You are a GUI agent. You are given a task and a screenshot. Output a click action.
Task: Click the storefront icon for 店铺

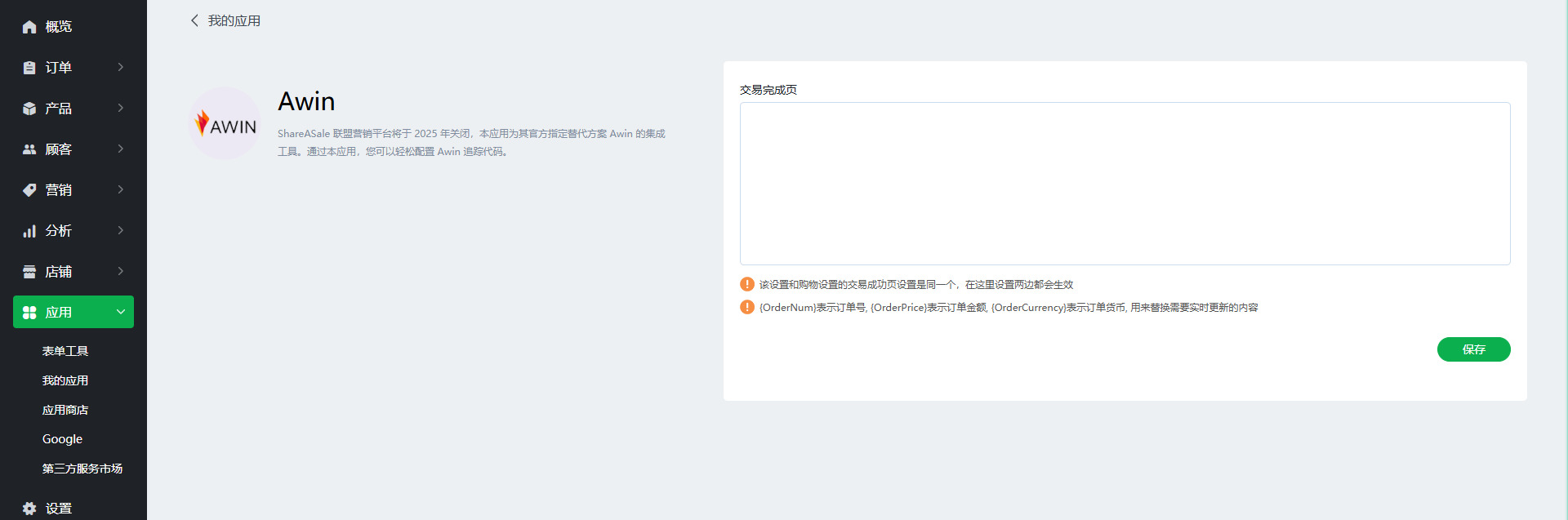(x=29, y=272)
